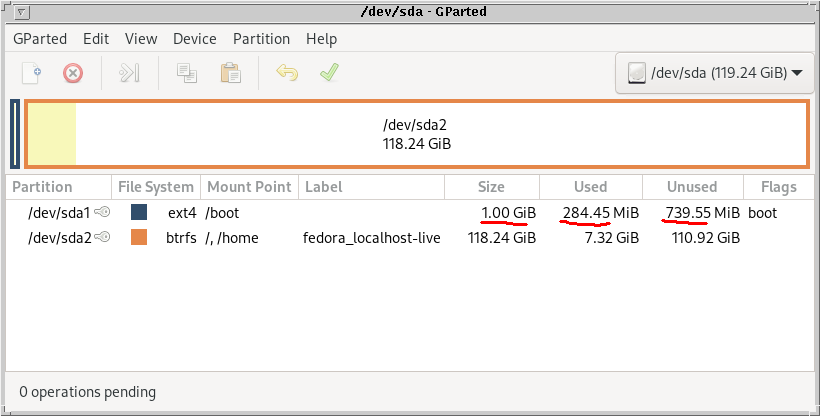Select the /dev/sda2 graphical partition bar
The width and height of the screenshot is (820, 416).
pos(416,134)
